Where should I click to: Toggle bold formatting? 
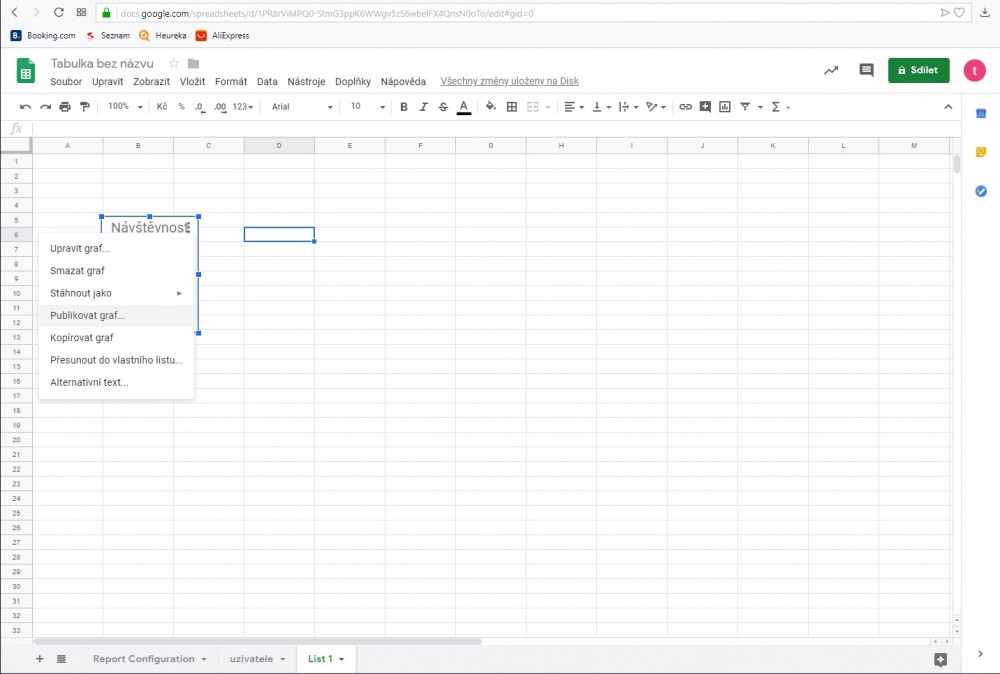(404, 107)
